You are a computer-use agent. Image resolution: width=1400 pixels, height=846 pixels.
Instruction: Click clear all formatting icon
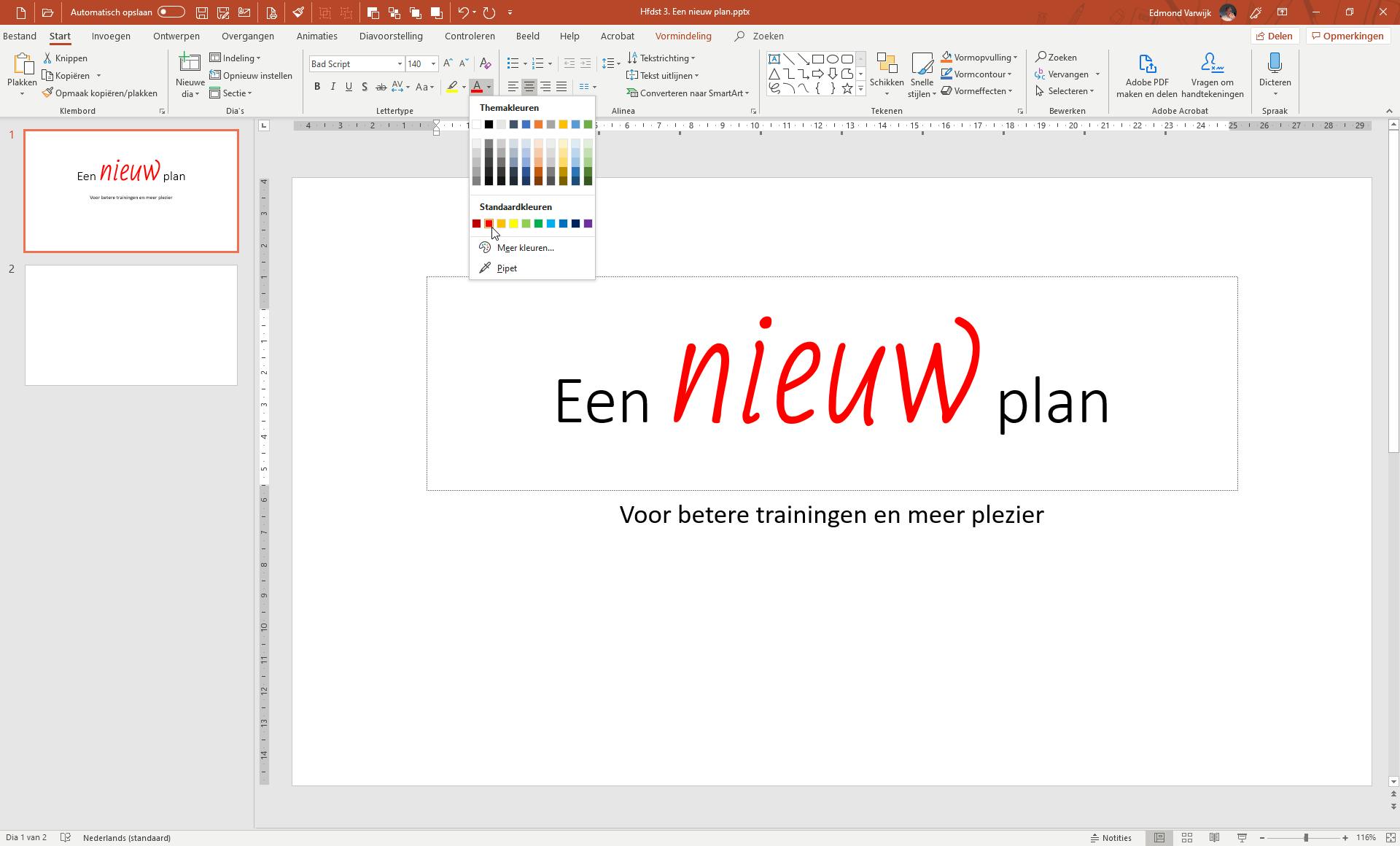coord(485,63)
